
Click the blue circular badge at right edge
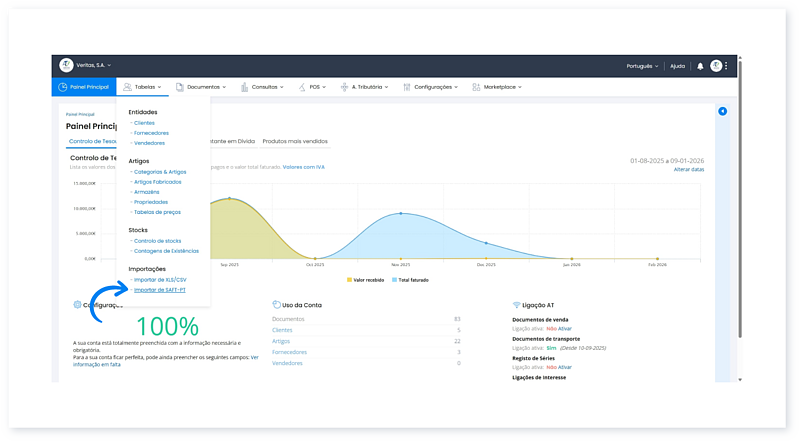(x=722, y=111)
